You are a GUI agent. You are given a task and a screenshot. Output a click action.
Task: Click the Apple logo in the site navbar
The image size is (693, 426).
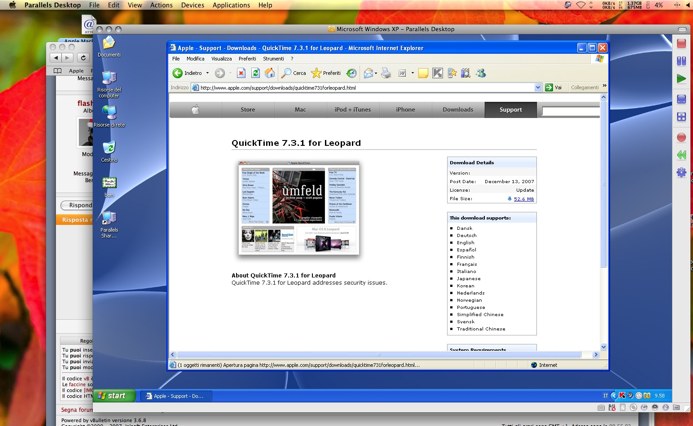click(x=195, y=110)
